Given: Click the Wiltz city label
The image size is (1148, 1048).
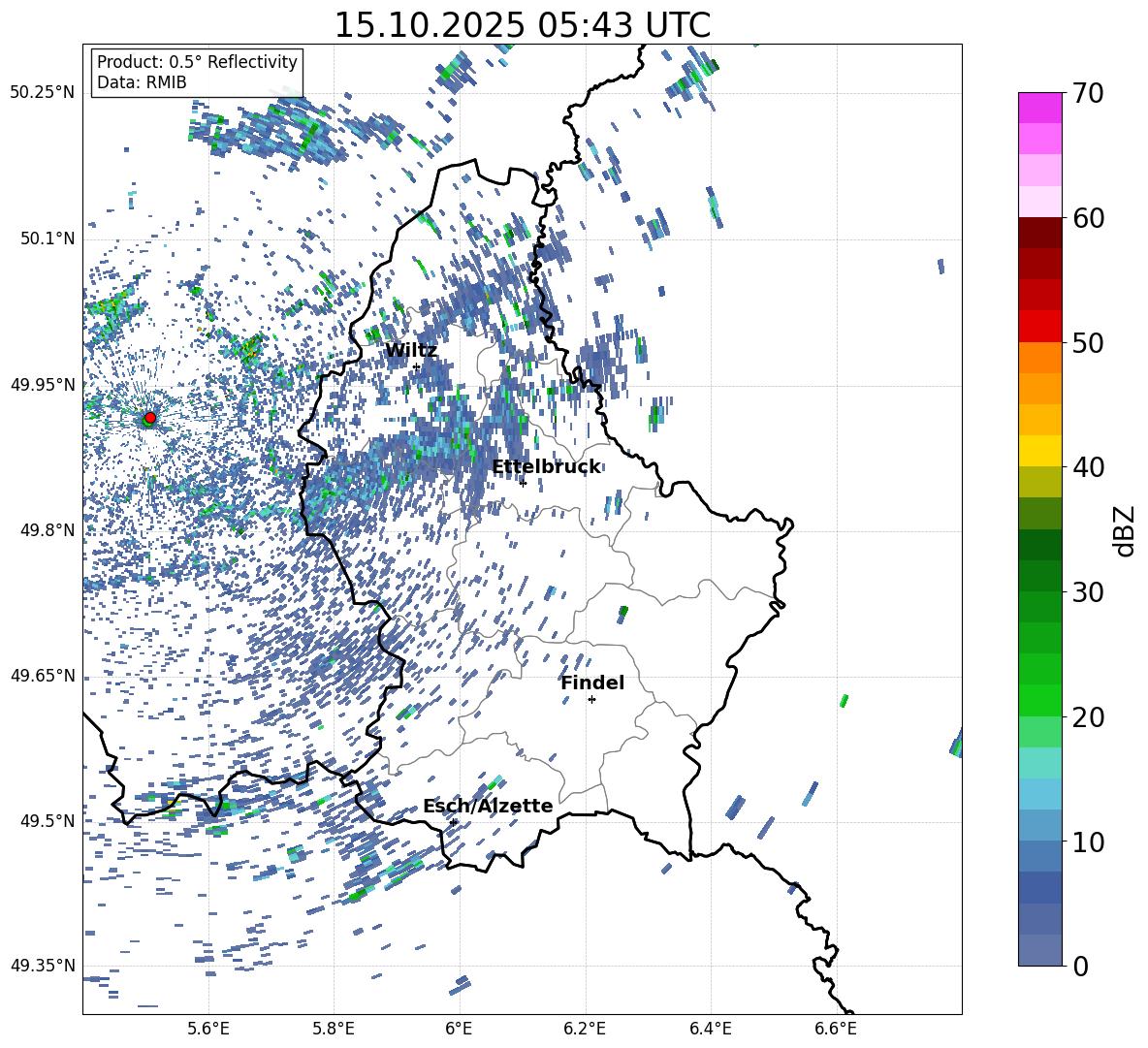Looking at the screenshot, I should pyautogui.click(x=411, y=351).
